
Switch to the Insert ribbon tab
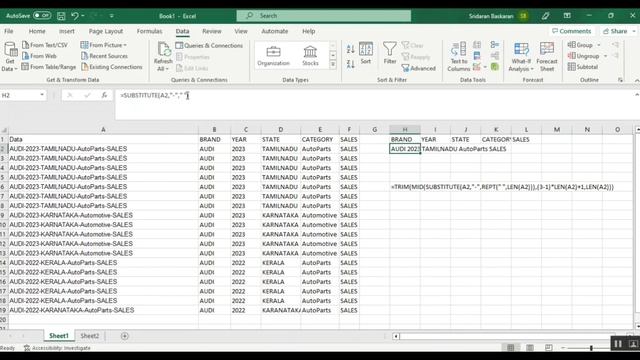pos(67,31)
